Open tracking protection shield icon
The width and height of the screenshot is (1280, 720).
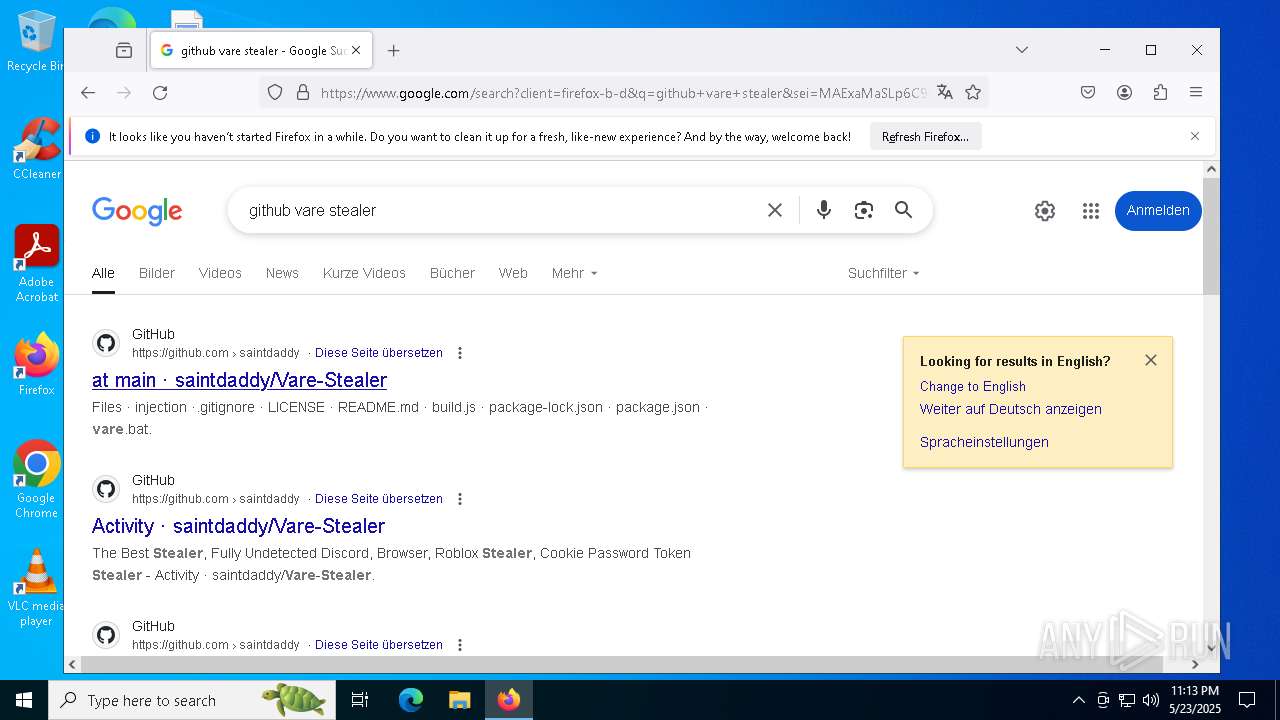(x=275, y=93)
